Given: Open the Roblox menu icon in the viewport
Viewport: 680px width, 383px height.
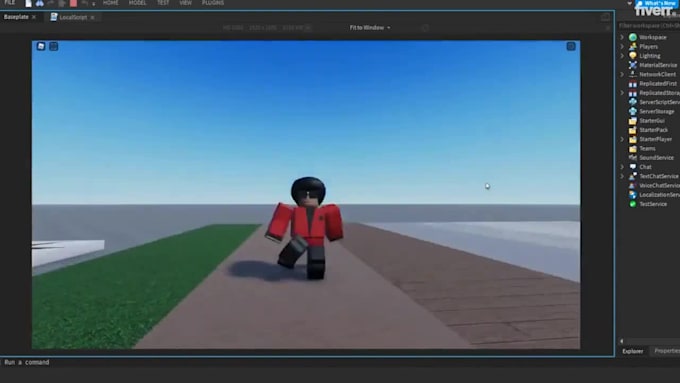Looking at the screenshot, I should (x=41, y=46).
